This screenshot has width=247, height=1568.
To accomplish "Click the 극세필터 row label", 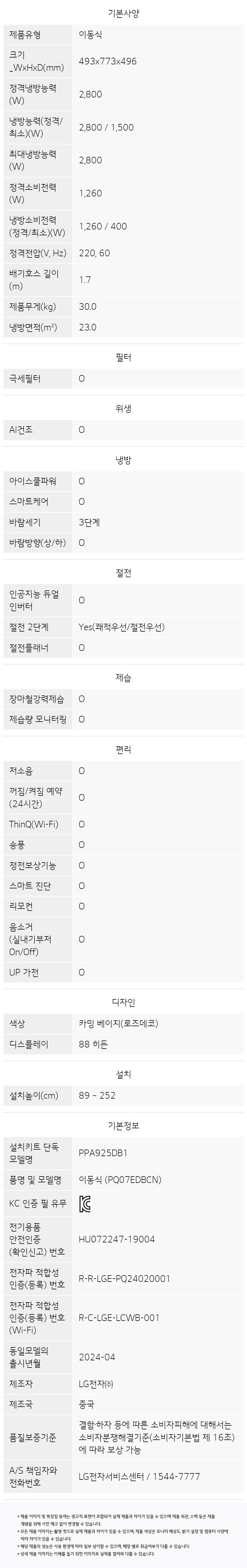I will pos(25,378).
